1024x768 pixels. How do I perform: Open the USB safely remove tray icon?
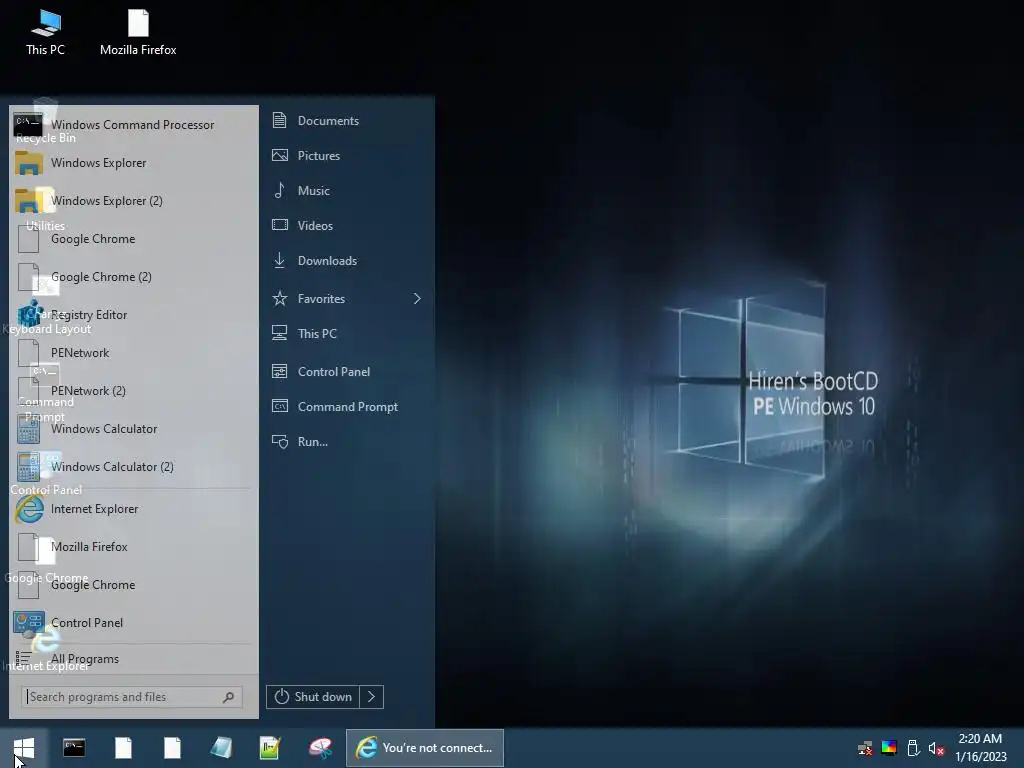[x=913, y=748]
